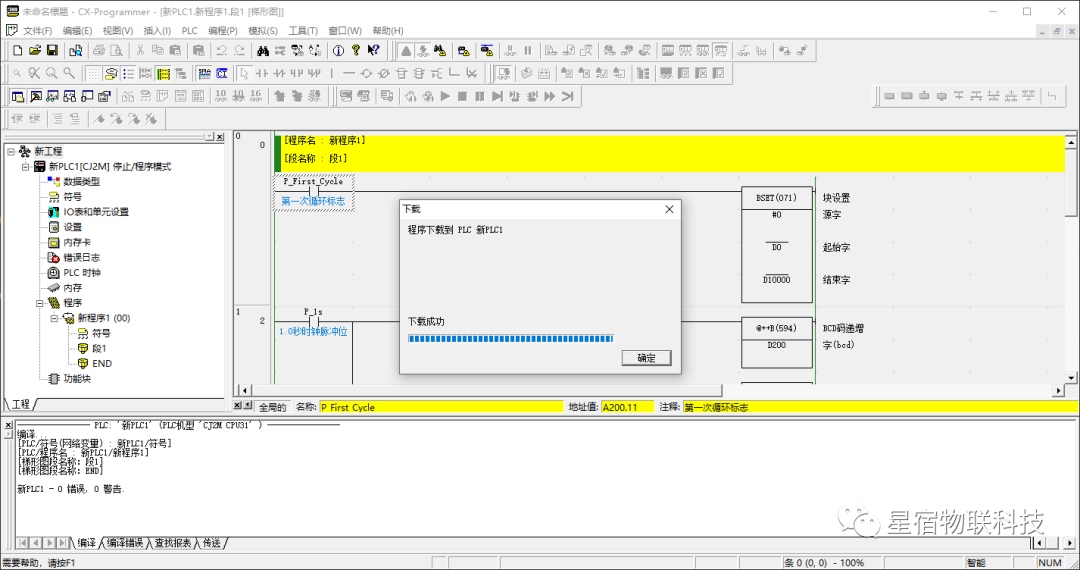Click the Save floppy disk icon
Screen dimensions: 1080x570
tap(52, 50)
